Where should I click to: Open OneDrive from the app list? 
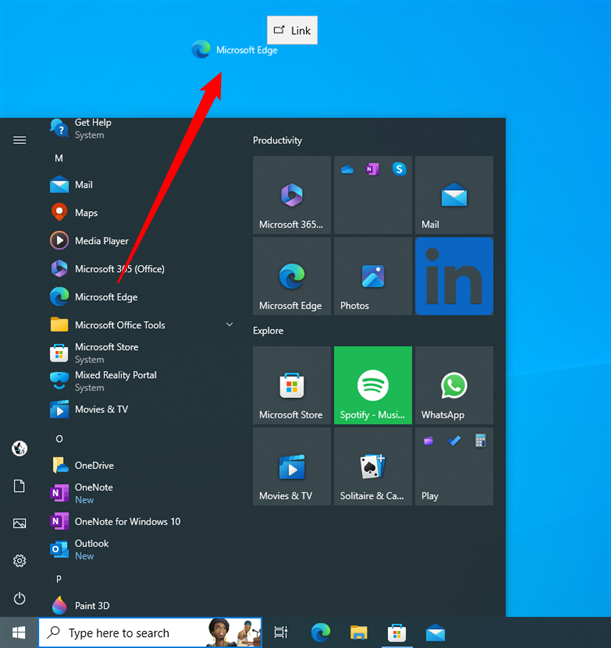coord(141,466)
